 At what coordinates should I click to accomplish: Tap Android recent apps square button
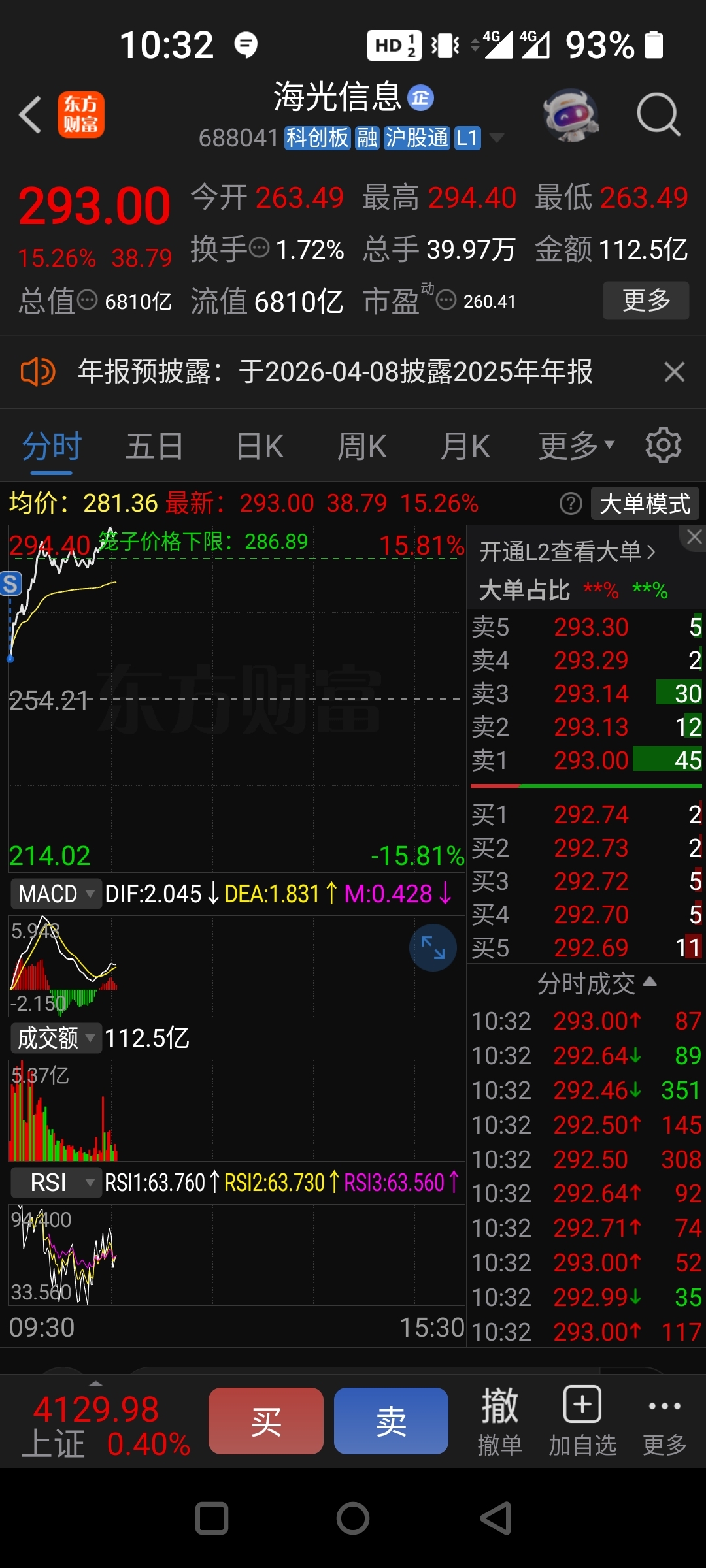click(x=212, y=1518)
